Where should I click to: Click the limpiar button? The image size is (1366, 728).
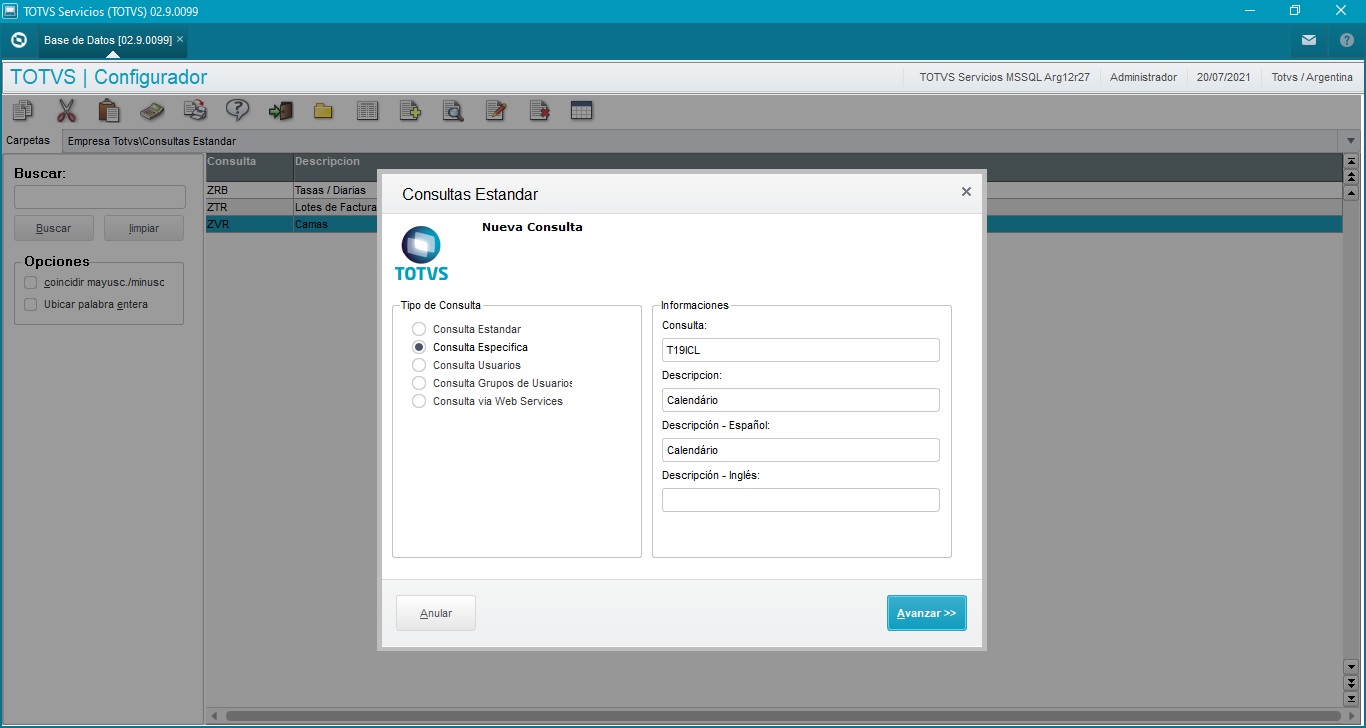144,228
